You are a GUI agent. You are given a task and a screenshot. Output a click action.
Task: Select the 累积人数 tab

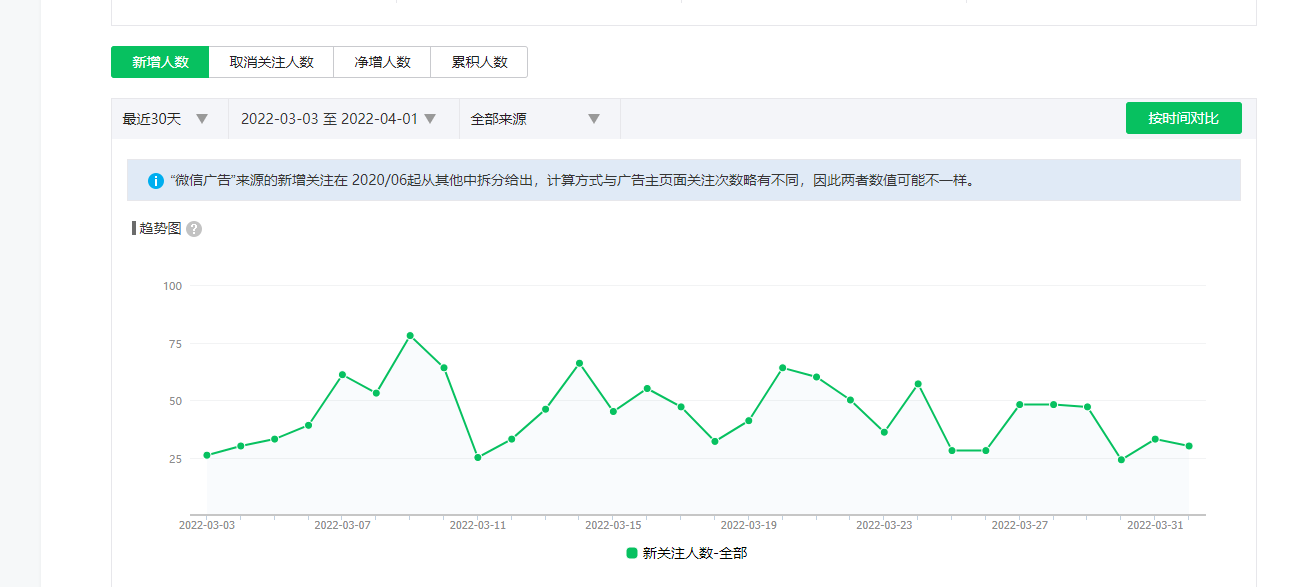pyautogui.click(x=479, y=62)
